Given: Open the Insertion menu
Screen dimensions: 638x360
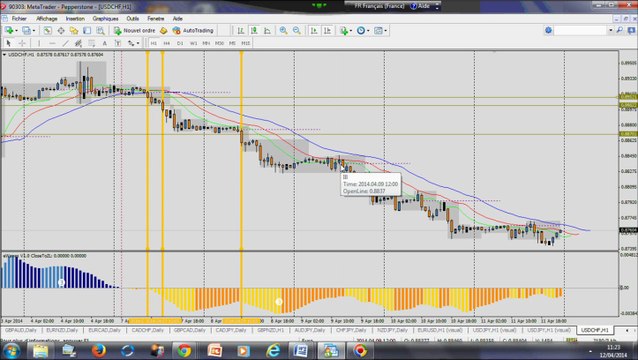Looking at the screenshot, I should pyautogui.click(x=75, y=19).
